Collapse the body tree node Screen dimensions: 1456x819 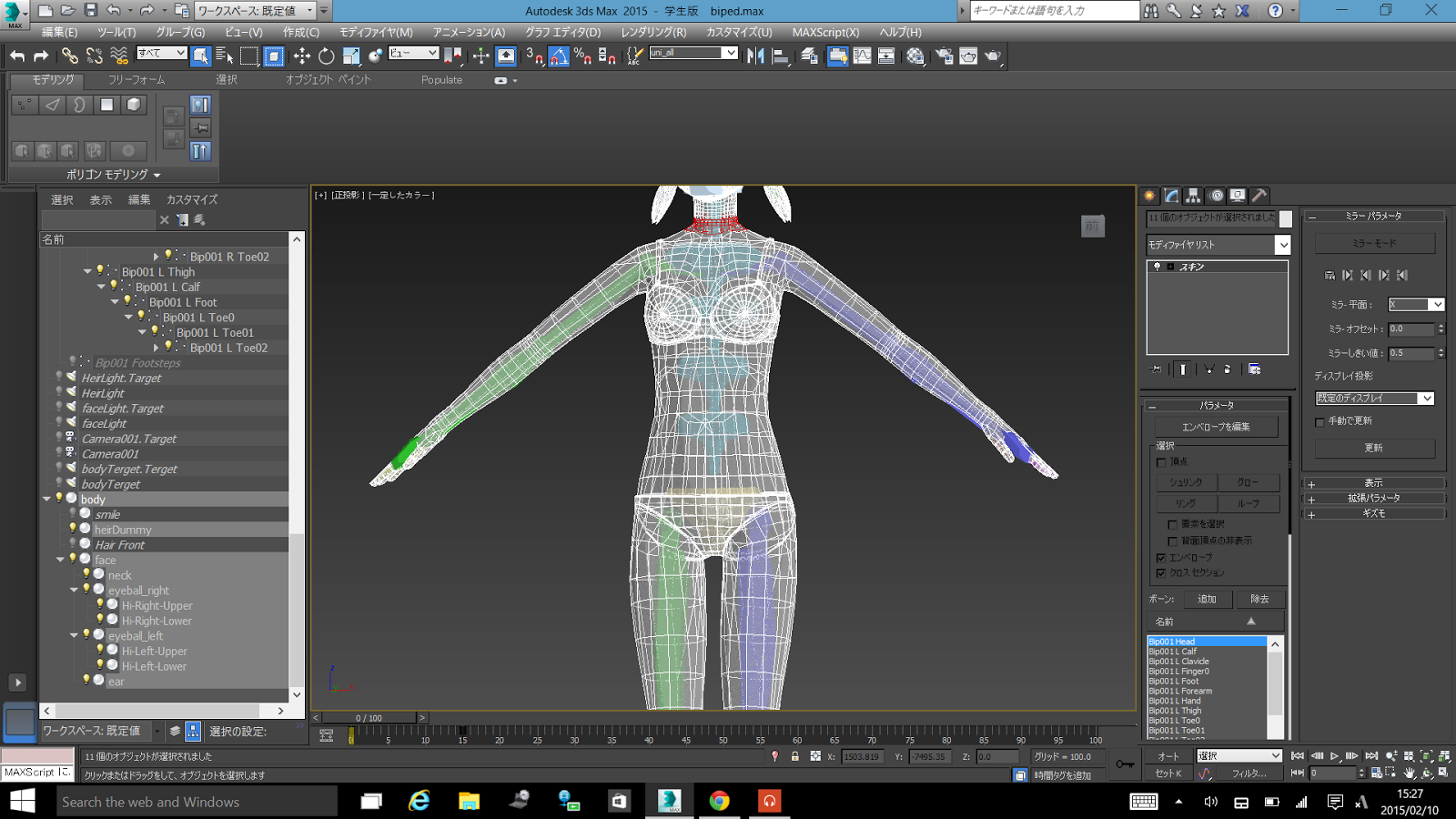coord(46,499)
